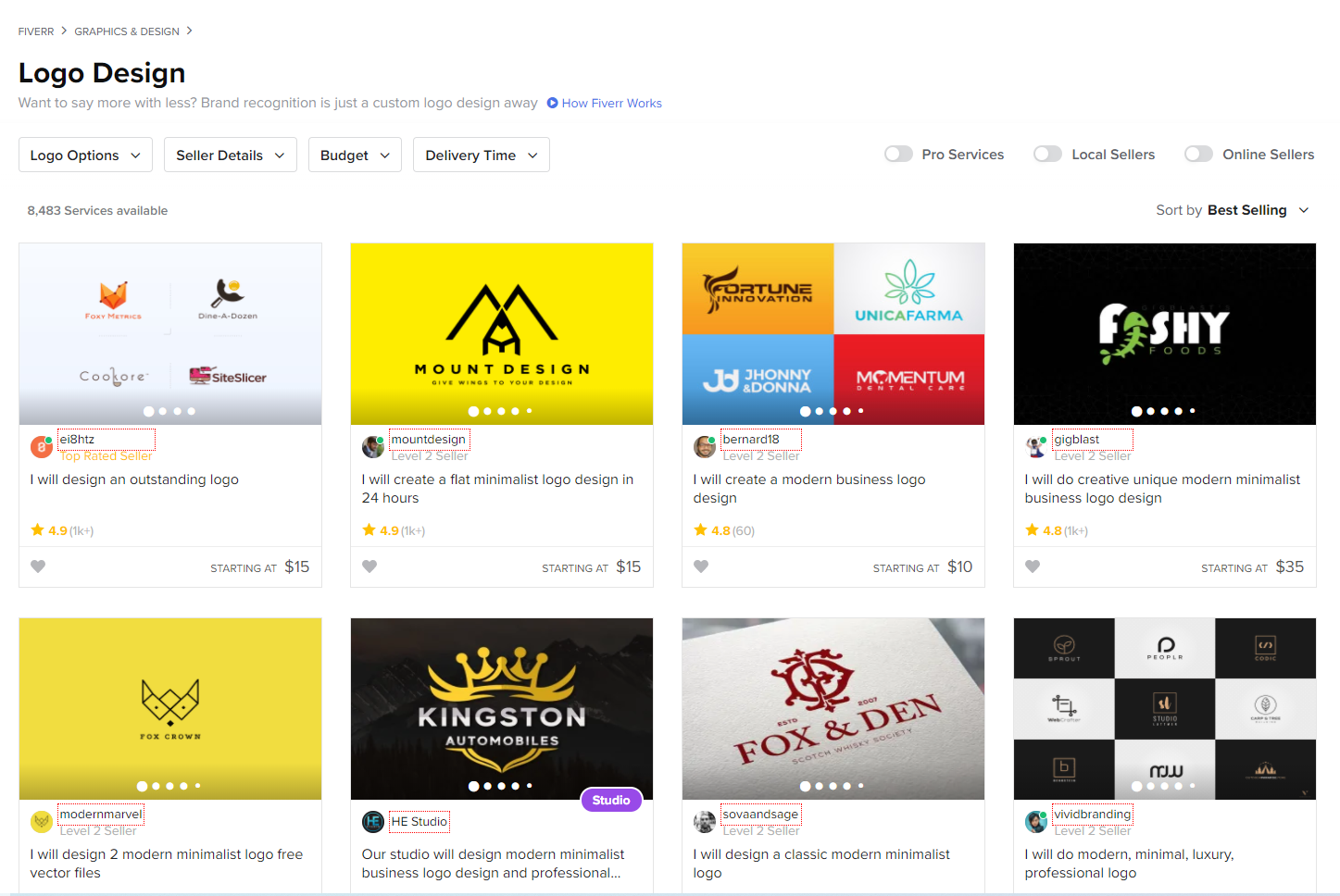Open the Seller Details filter dropdown

click(x=231, y=155)
